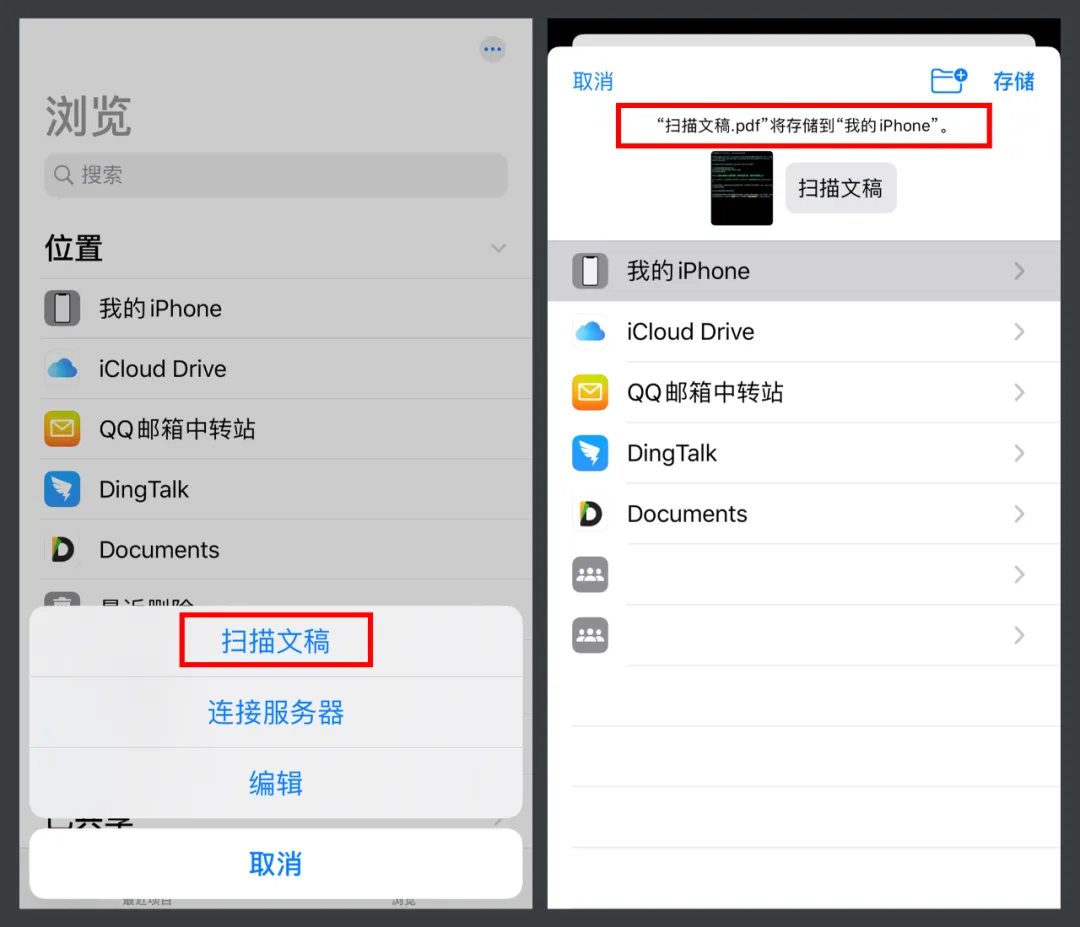Choose 连接服务器 from the action sheet
This screenshot has height=927, width=1080.
coord(276,712)
